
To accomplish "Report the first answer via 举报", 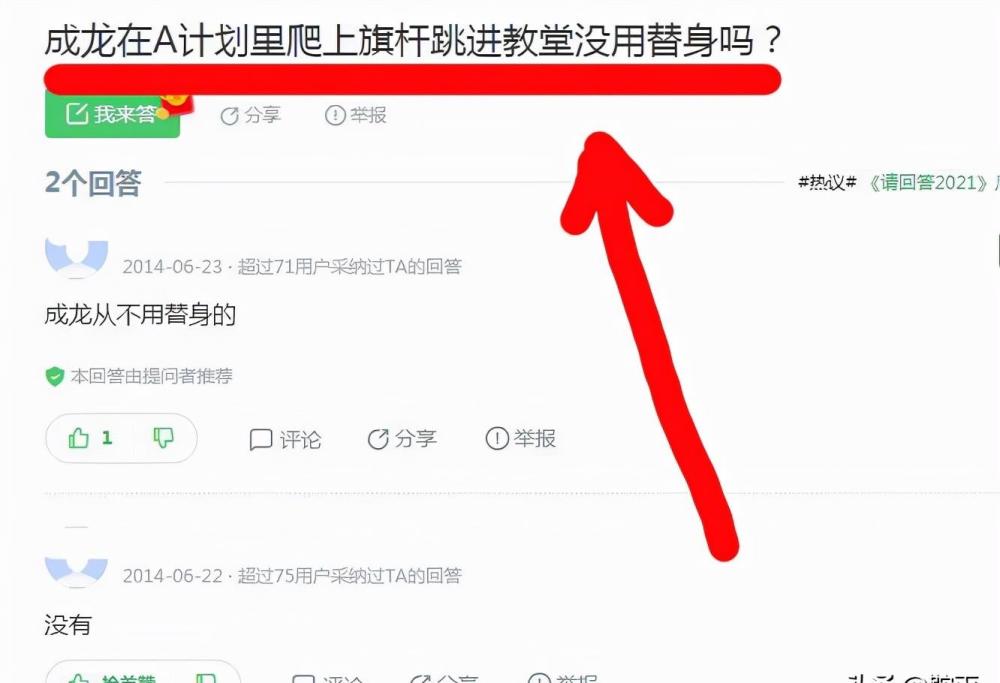I will [x=520, y=438].
